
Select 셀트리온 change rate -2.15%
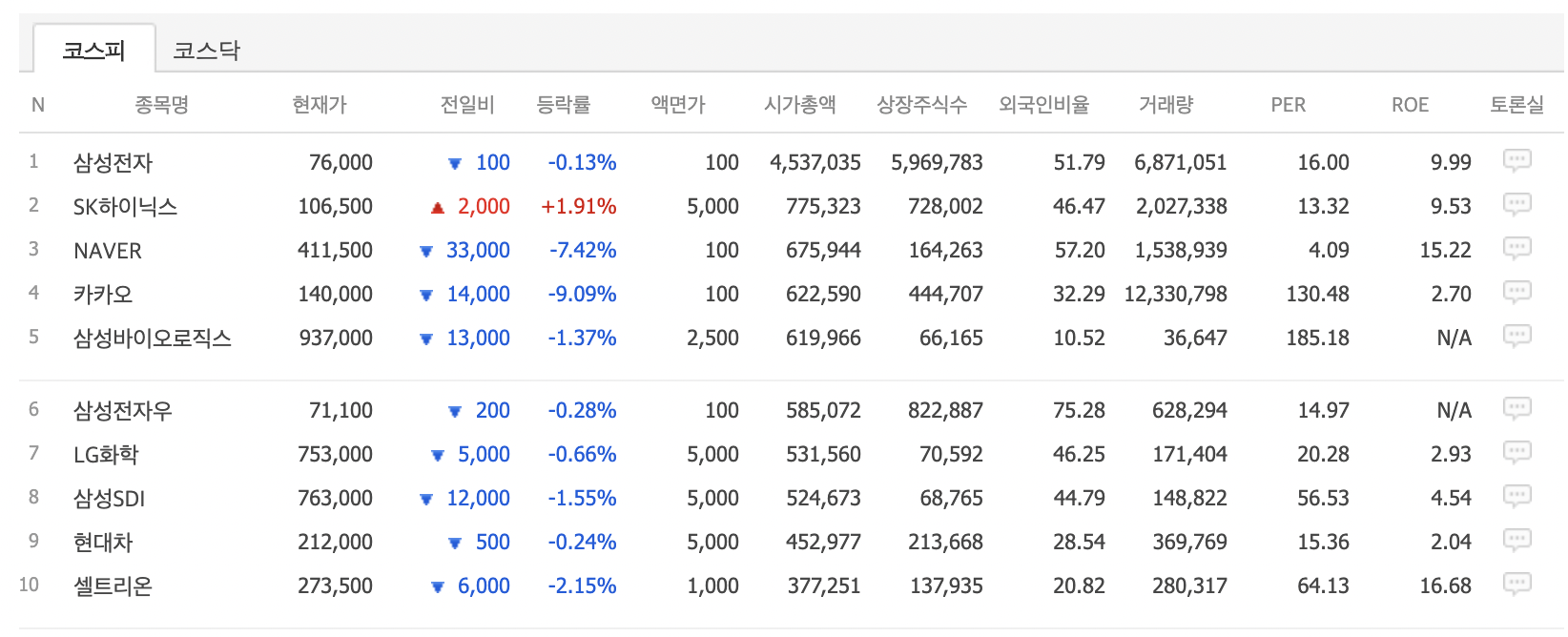[583, 586]
